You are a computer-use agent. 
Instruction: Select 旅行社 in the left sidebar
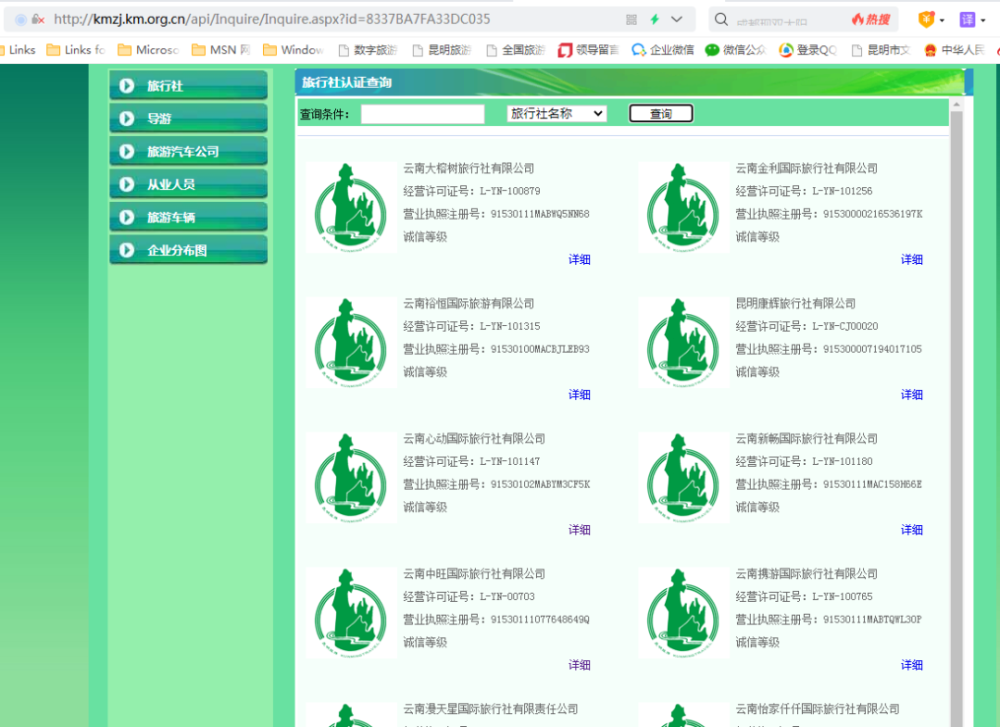[x=188, y=85]
